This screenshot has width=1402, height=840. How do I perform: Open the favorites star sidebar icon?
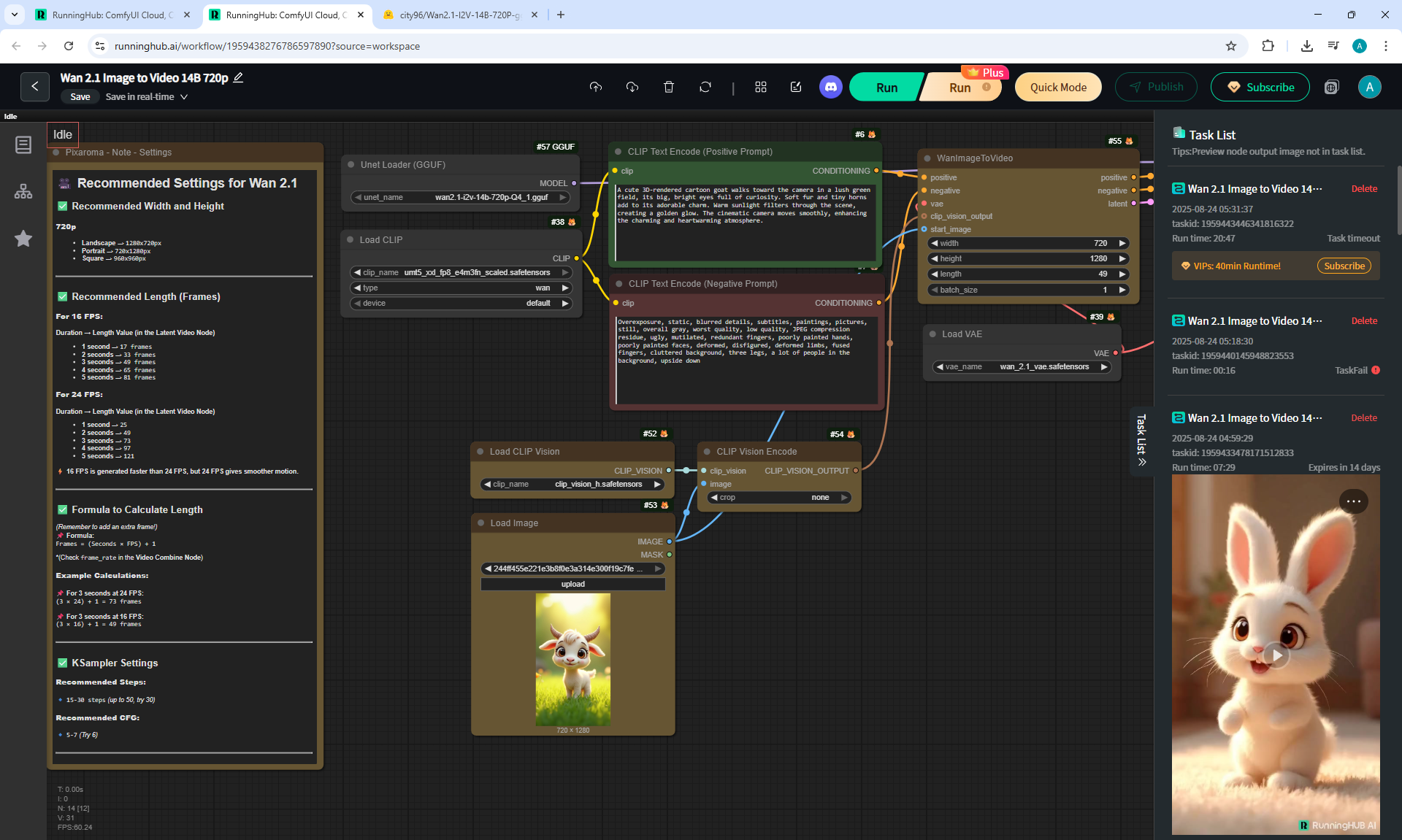tap(23, 239)
